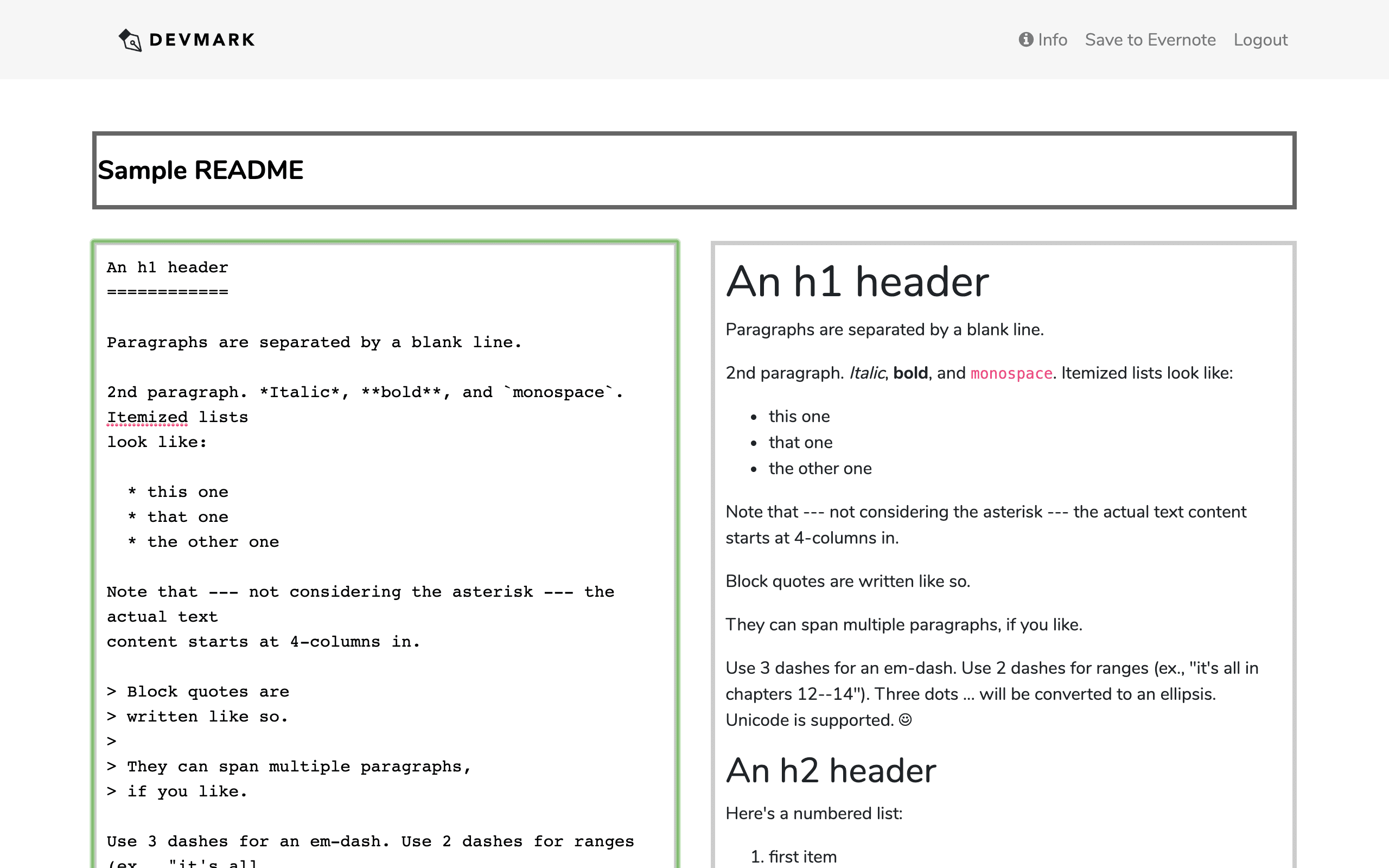Click Info in the top navigation bar
This screenshot has height=868, width=1389.
tap(1052, 39)
